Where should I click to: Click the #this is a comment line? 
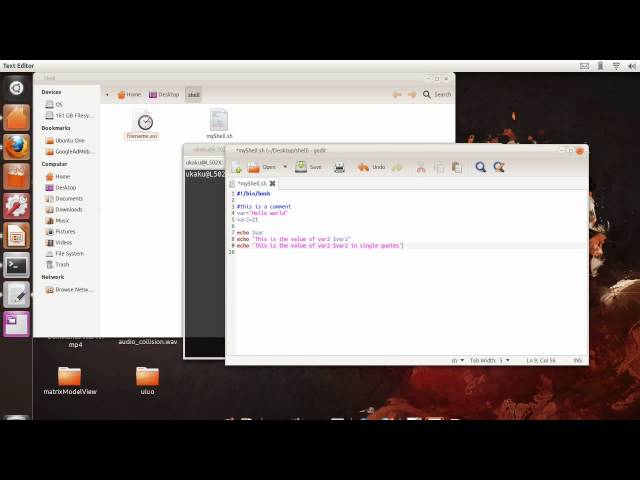[264, 207]
